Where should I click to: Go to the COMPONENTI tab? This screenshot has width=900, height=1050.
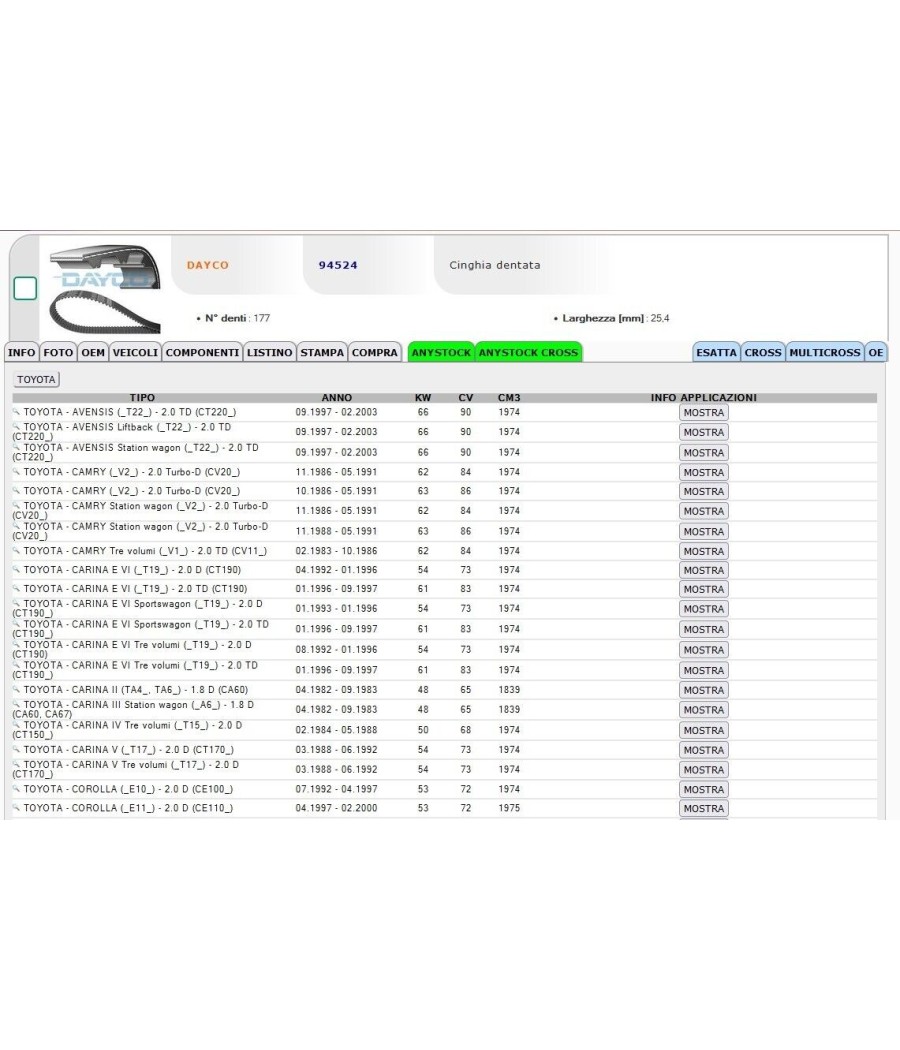[x=202, y=352]
